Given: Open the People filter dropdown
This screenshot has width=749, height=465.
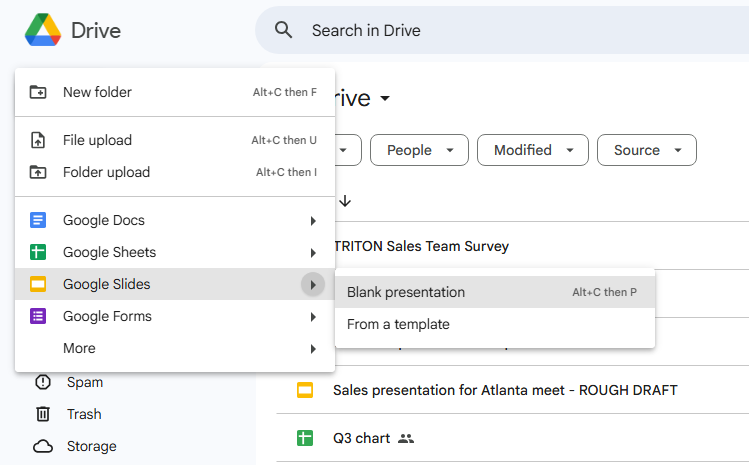Looking at the screenshot, I should click(x=419, y=150).
